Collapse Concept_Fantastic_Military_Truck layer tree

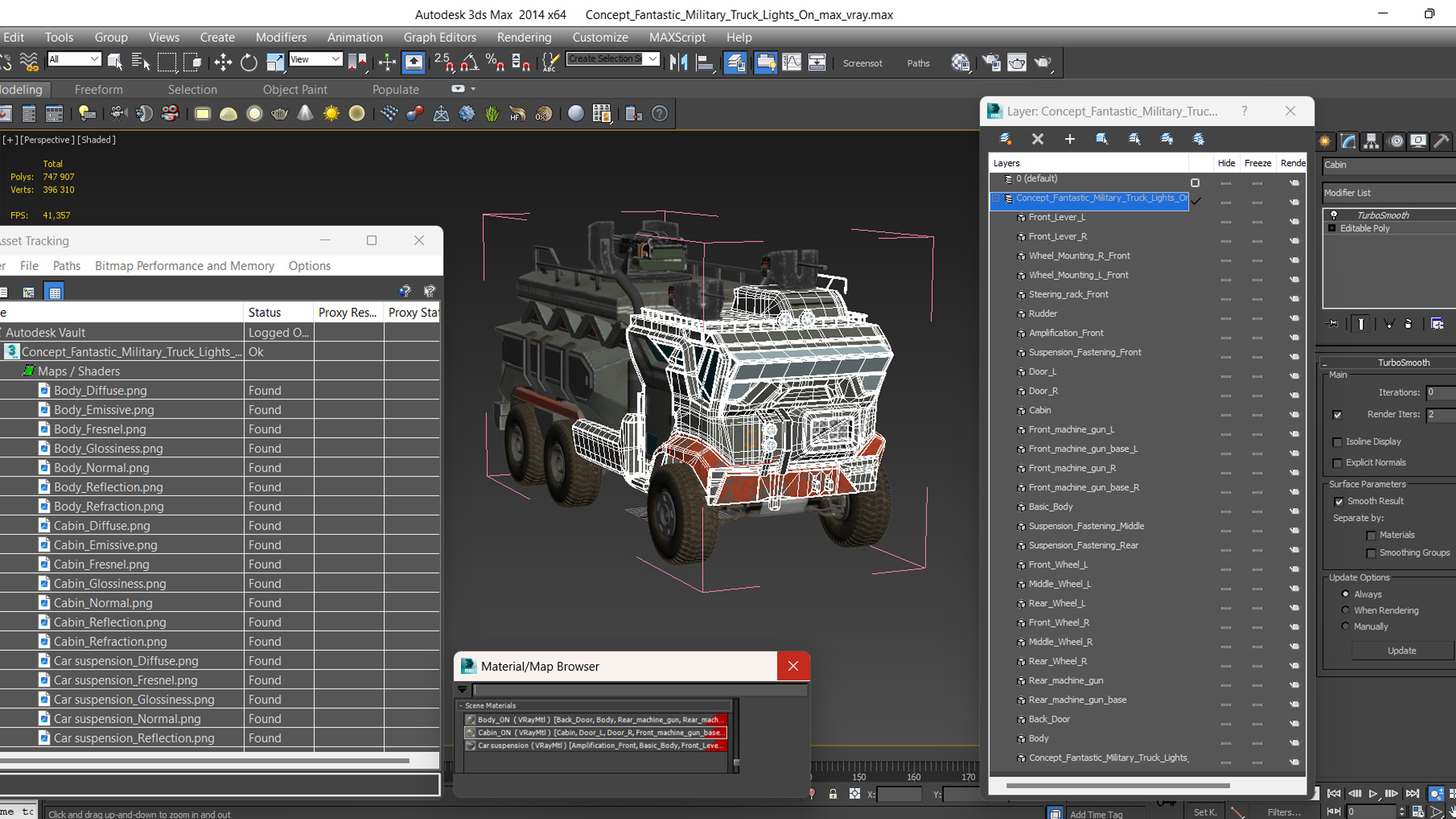[996, 199]
